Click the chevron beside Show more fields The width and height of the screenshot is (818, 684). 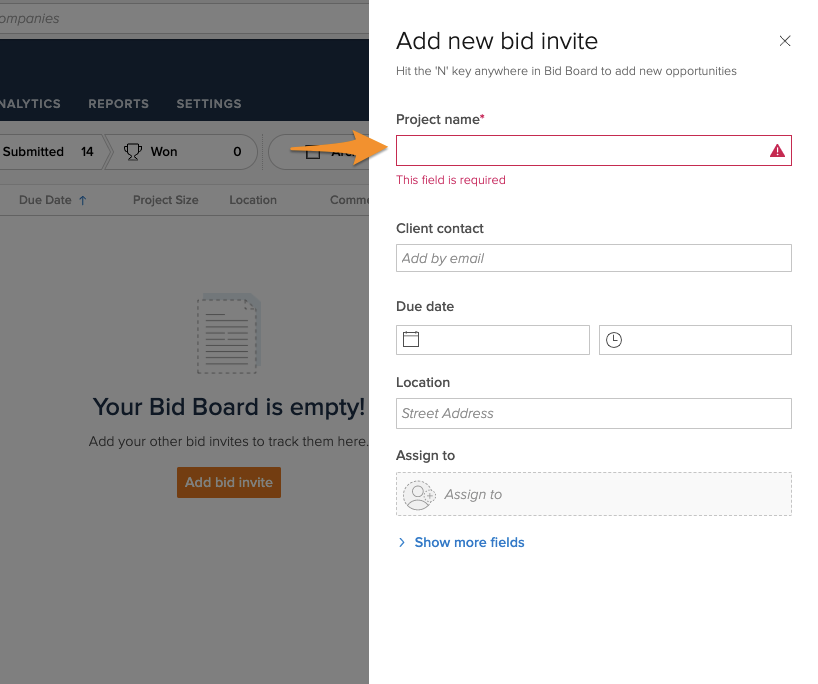click(x=402, y=542)
